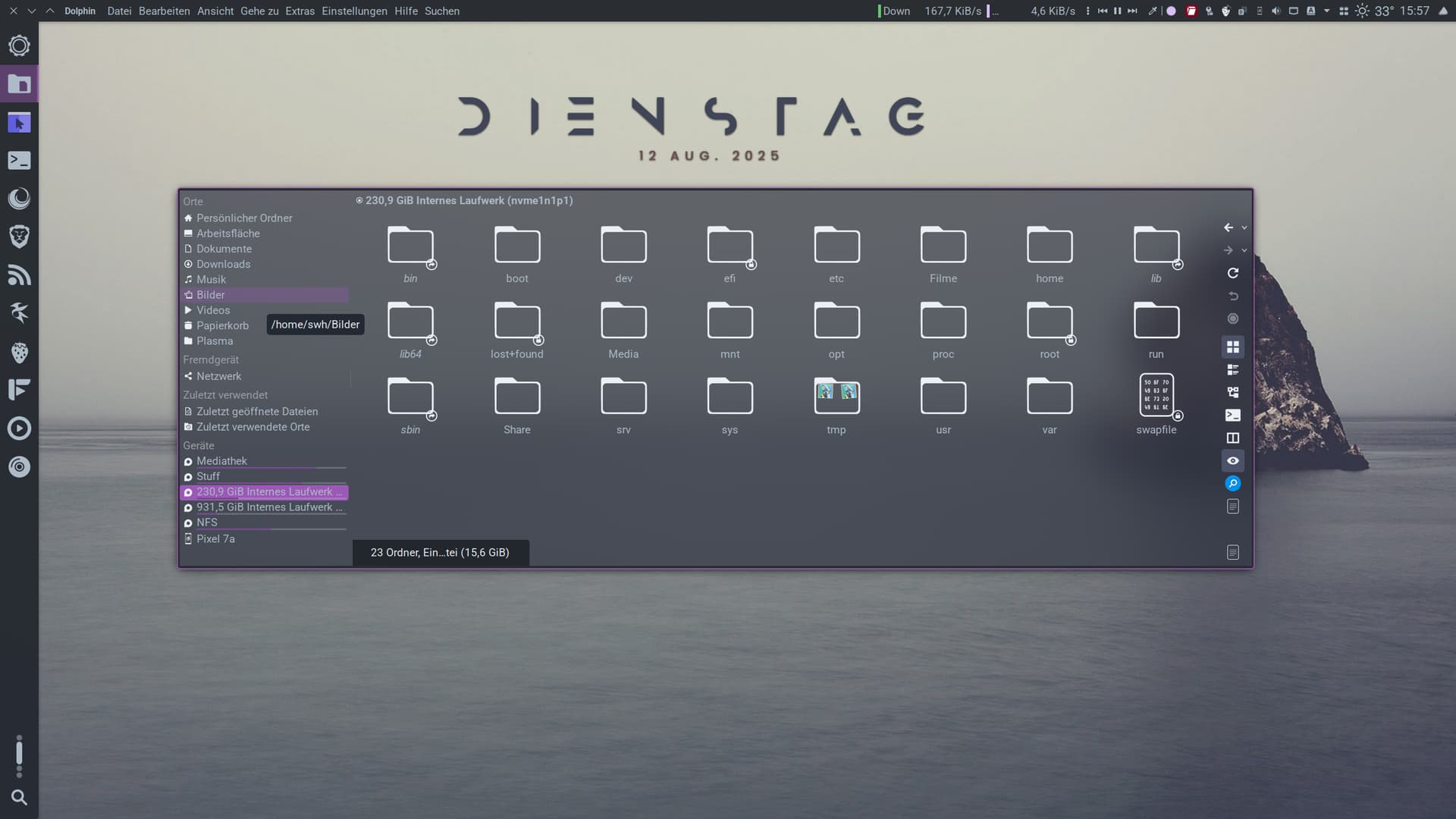Click the status bar text showing 23 Ordner
This screenshot has height=819, width=1456.
point(440,553)
